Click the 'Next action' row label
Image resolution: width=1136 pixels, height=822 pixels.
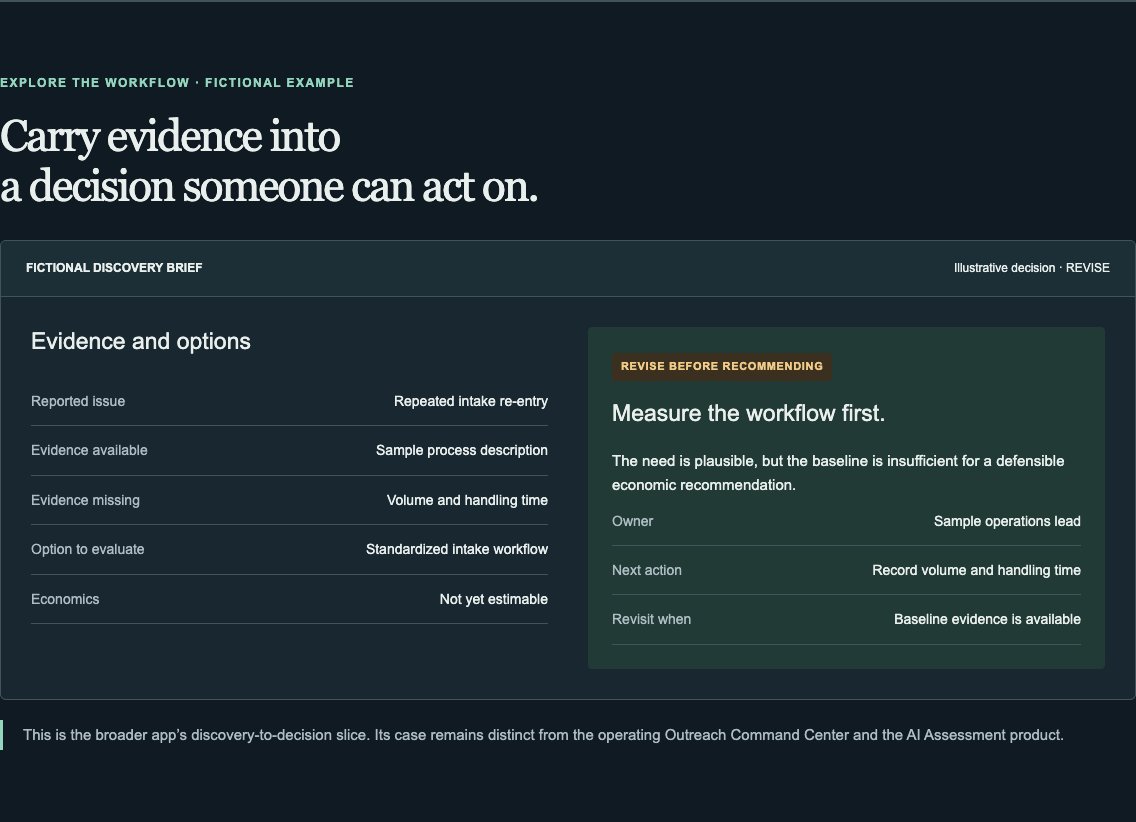coord(647,571)
